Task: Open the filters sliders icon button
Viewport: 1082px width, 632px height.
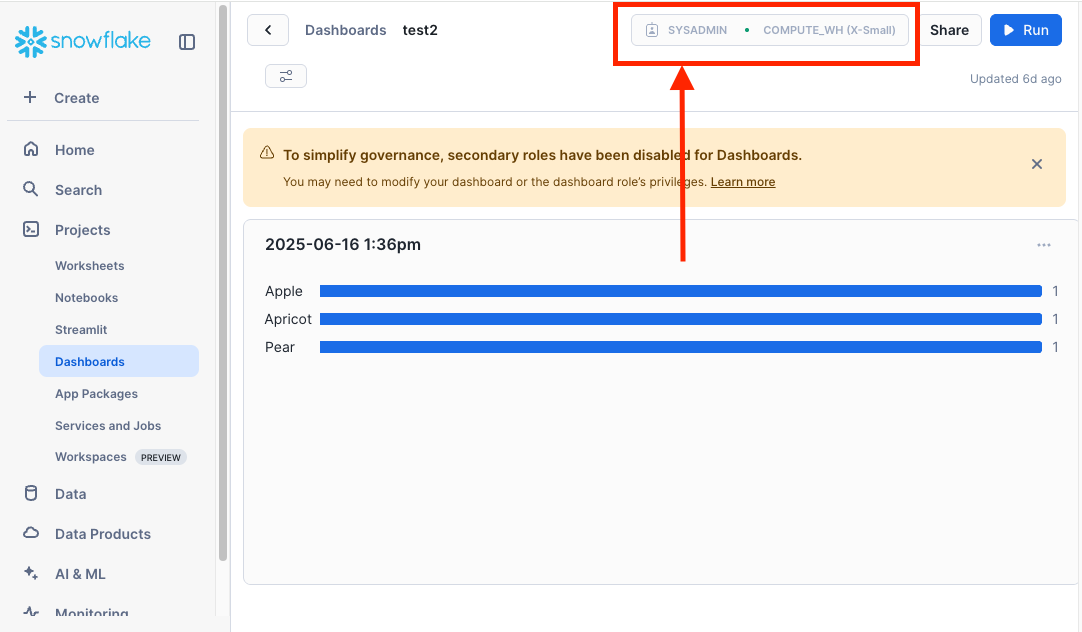Action: (286, 76)
